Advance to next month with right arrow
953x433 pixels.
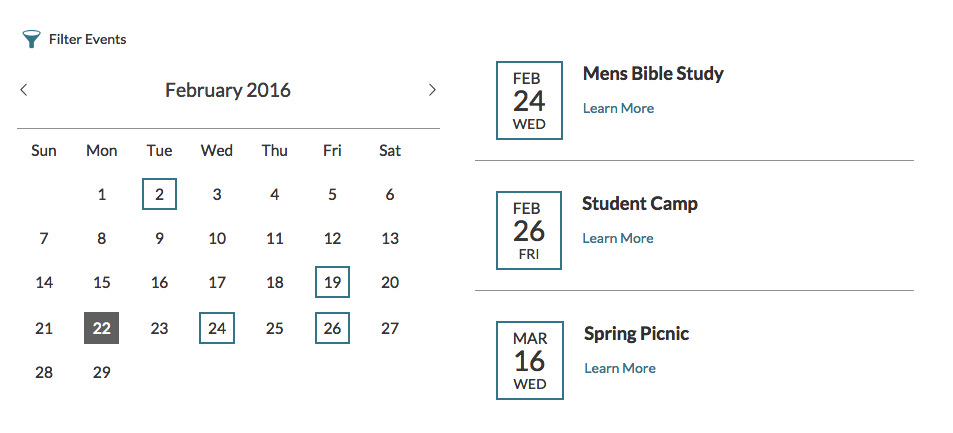[x=432, y=90]
